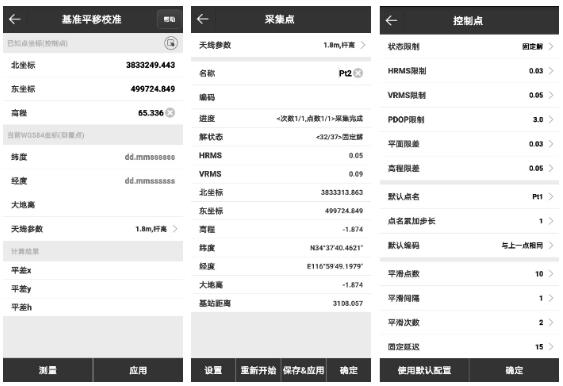Open the control point picker icon
The height and width of the screenshot is (386, 563).
click(171, 43)
